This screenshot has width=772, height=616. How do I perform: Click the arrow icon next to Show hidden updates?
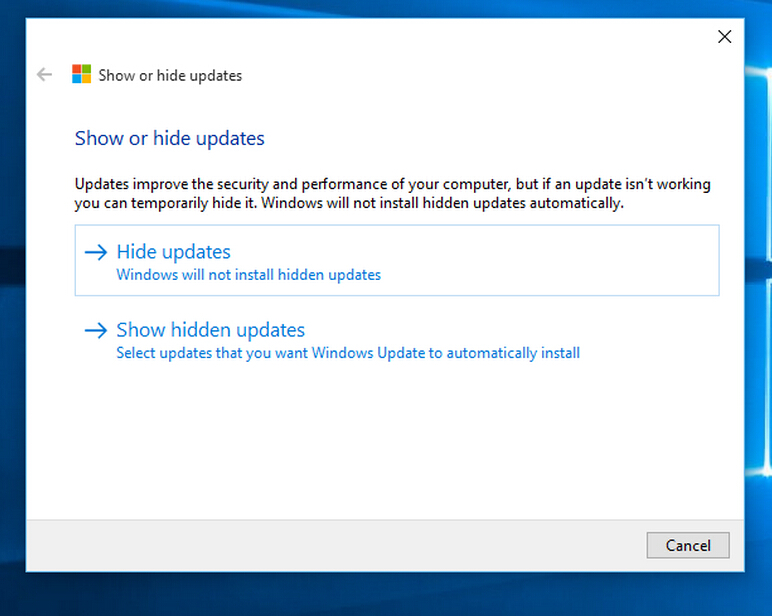tap(96, 330)
